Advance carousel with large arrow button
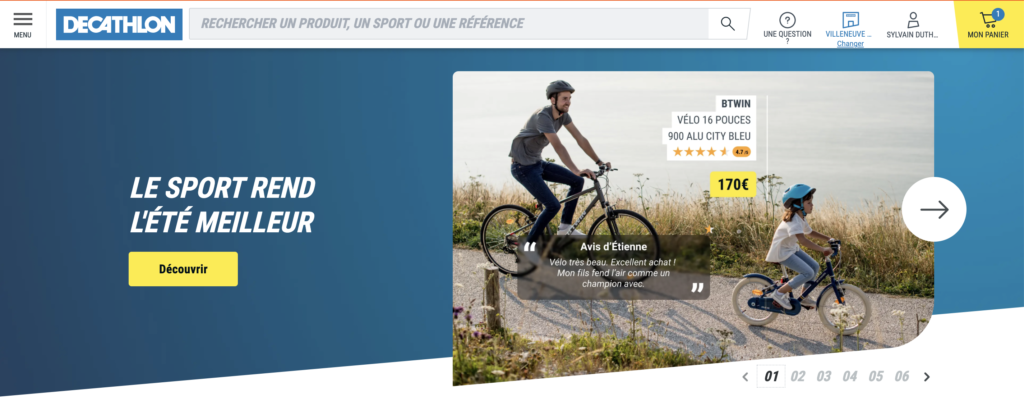The width and height of the screenshot is (1024, 410). point(934,209)
